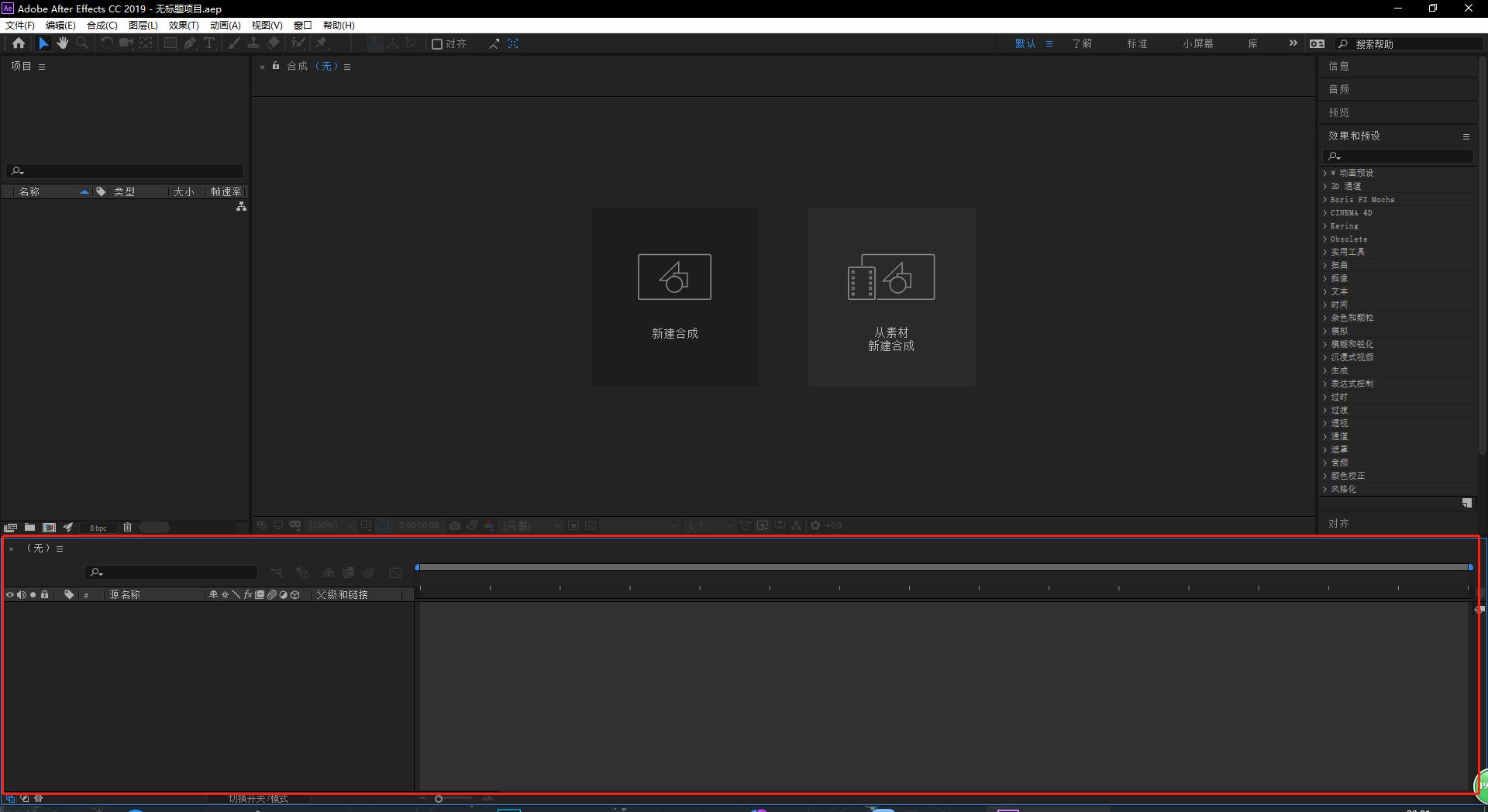Viewport: 1488px width, 812px height.
Task: Toggle the Transfer Controls pane icon at timeline bottom
Action: 25,798
